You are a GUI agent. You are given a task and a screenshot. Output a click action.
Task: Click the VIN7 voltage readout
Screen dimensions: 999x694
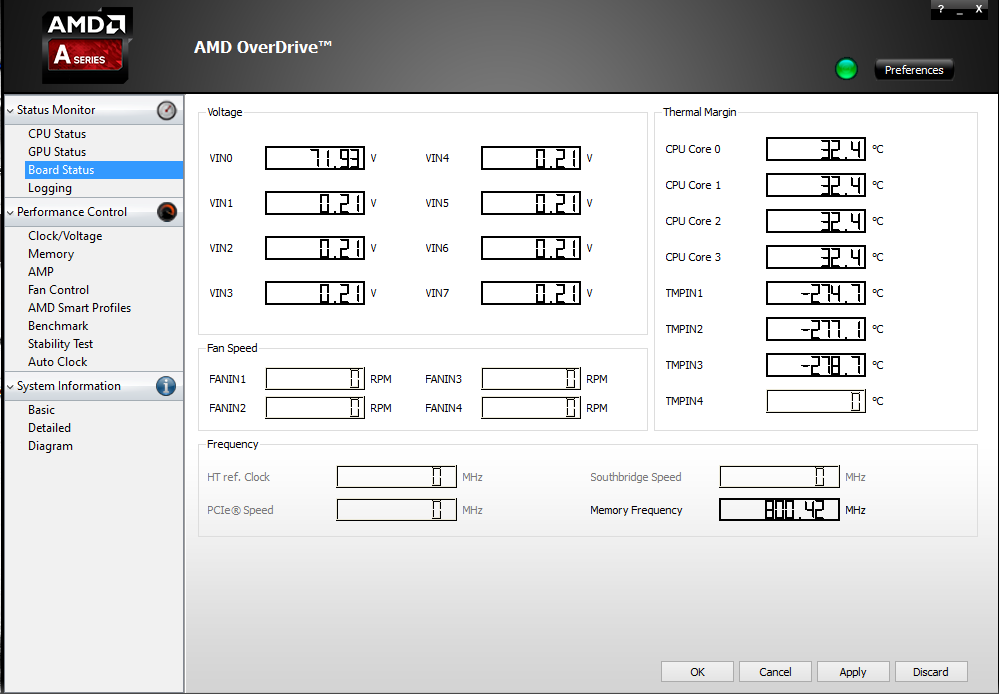click(531, 293)
